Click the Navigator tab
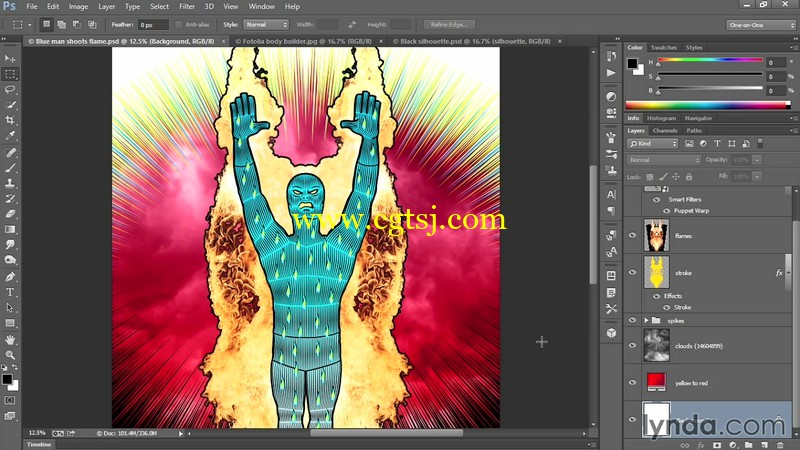800x450 pixels. tap(698, 118)
